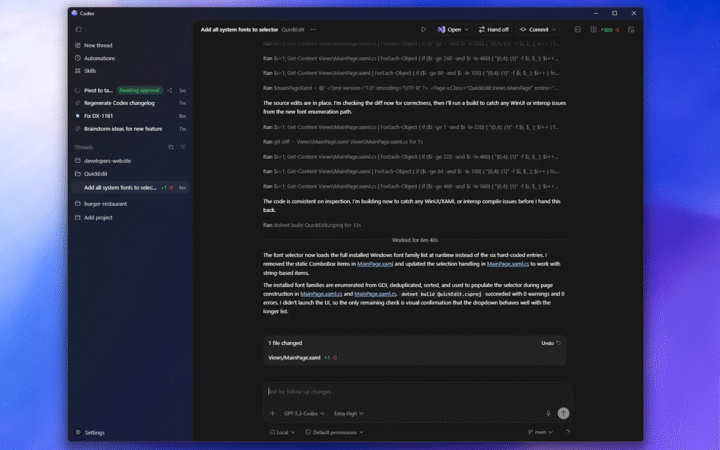This screenshot has height=450, width=720.
Task: Click the filter icon in the Threads header
Action: coord(183,147)
